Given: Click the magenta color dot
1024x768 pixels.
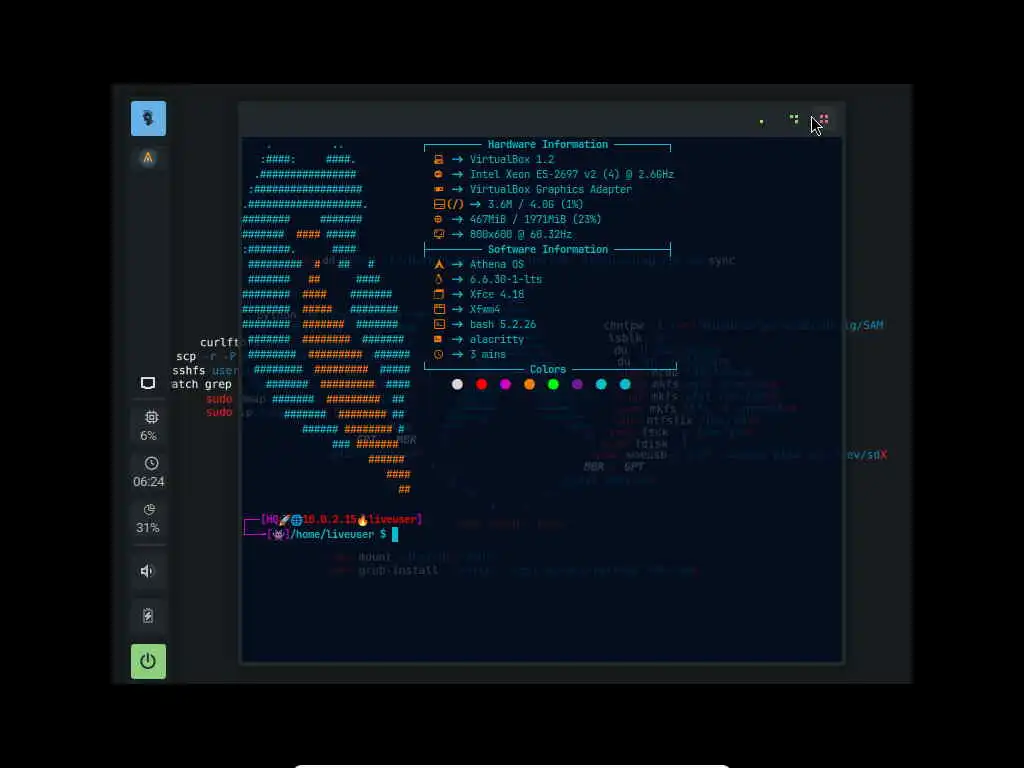Looking at the screenshot, I should [x=505, y=384].
